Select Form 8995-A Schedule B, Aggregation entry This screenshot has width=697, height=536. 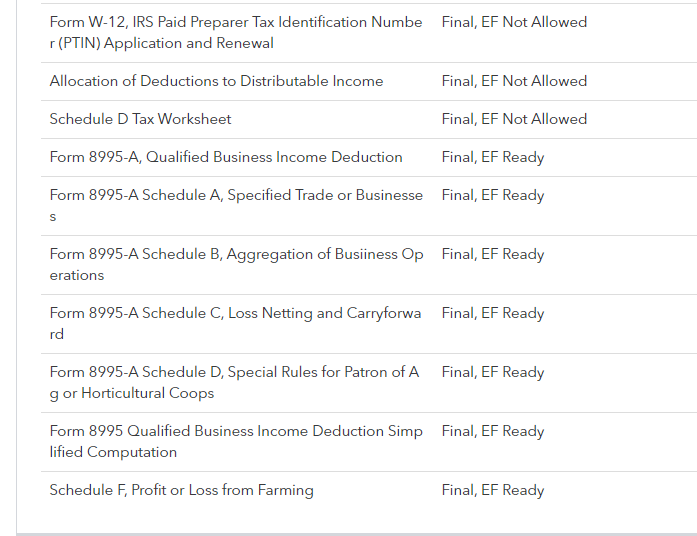pos(235,264)
